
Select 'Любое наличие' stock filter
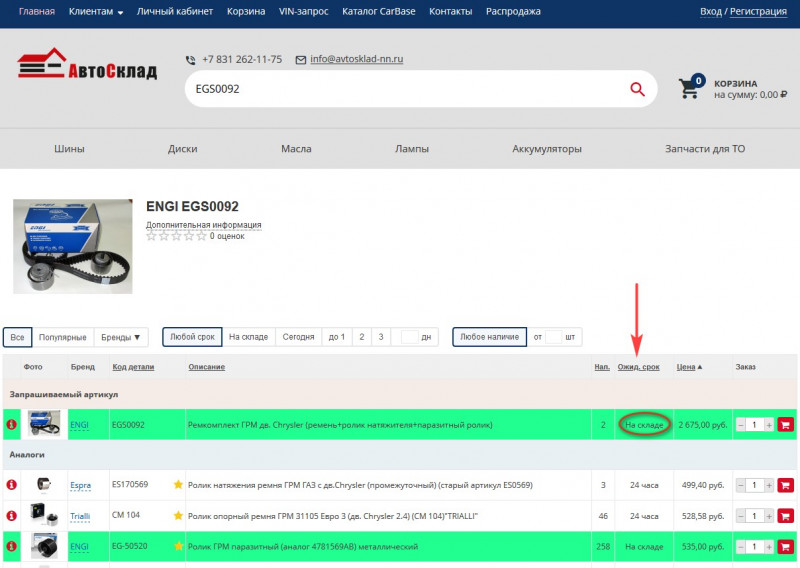(489, 337)
